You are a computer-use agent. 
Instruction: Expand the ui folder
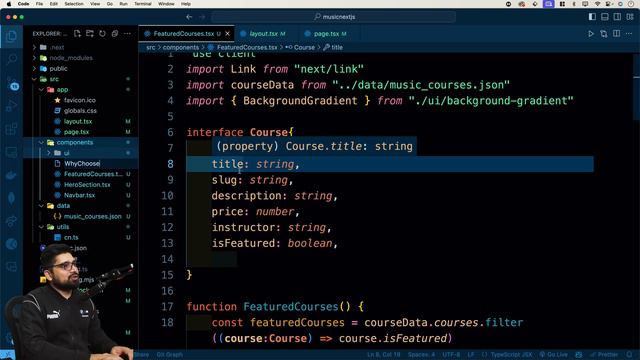tap(49, 153)
